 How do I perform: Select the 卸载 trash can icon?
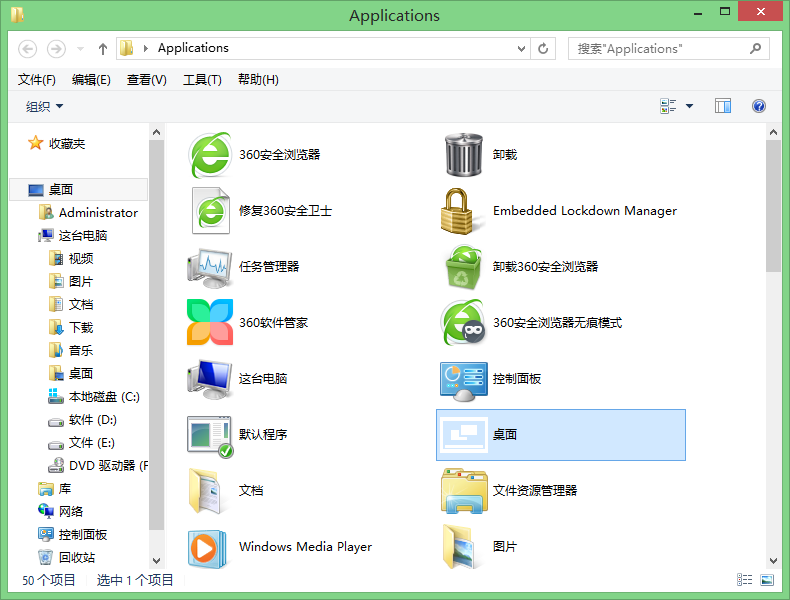[463, 155]
